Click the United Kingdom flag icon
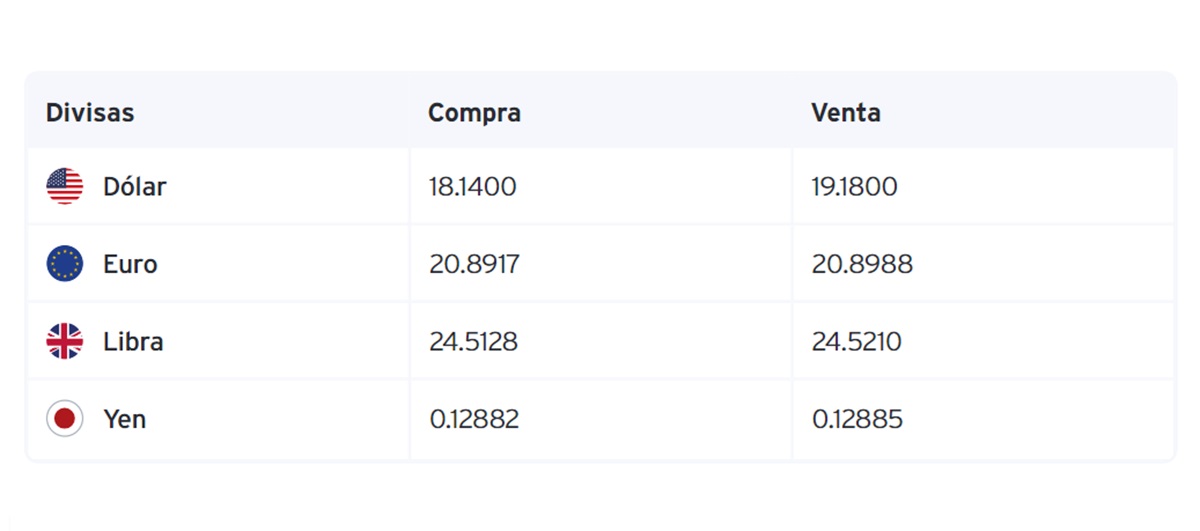 click(x=65, y=341)
